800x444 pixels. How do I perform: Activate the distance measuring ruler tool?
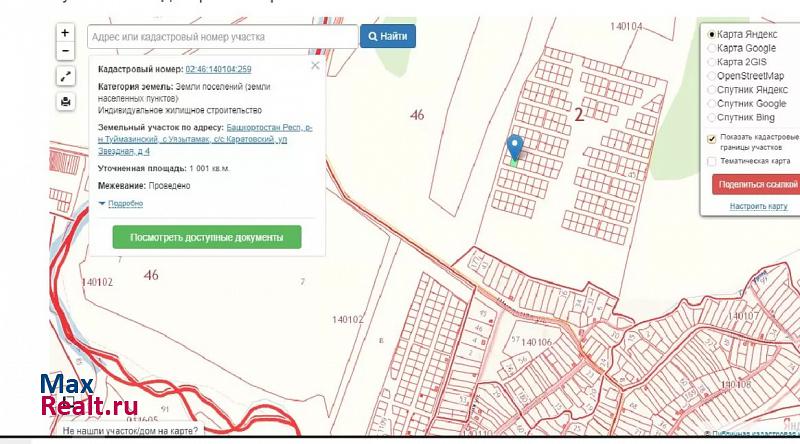(x=65, y=76)
